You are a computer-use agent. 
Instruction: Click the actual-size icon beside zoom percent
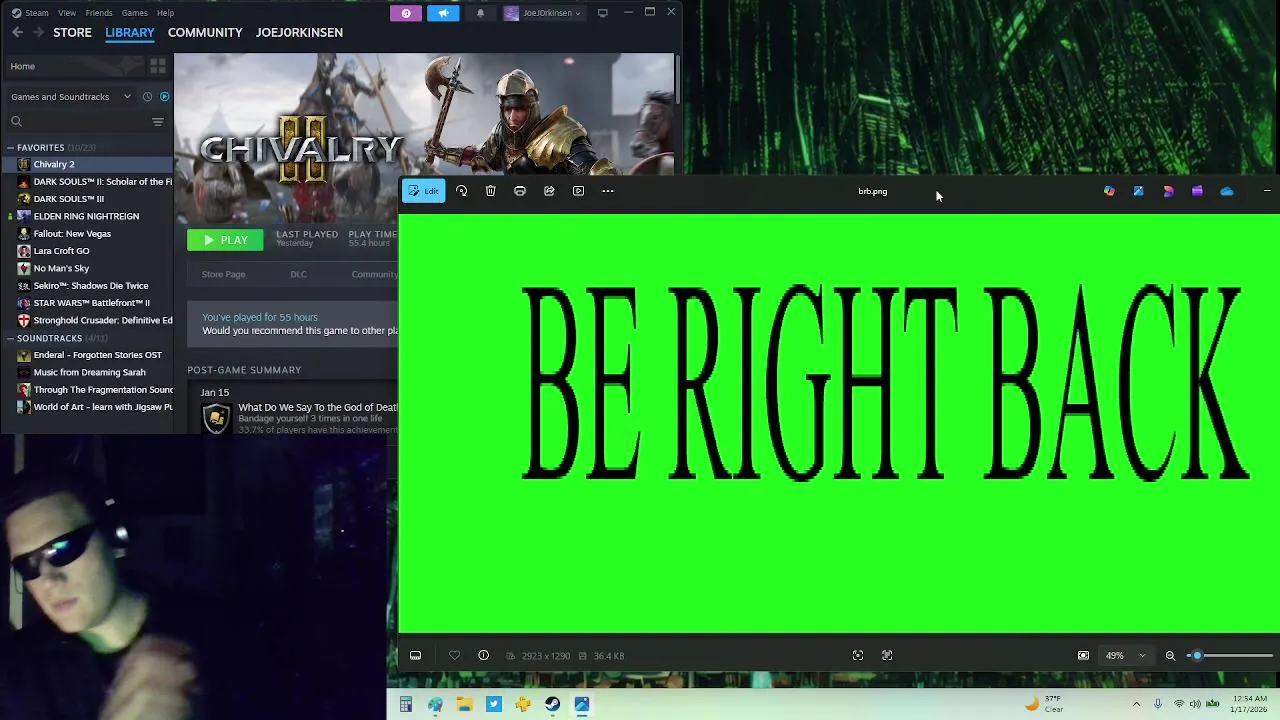(1083, 656)
